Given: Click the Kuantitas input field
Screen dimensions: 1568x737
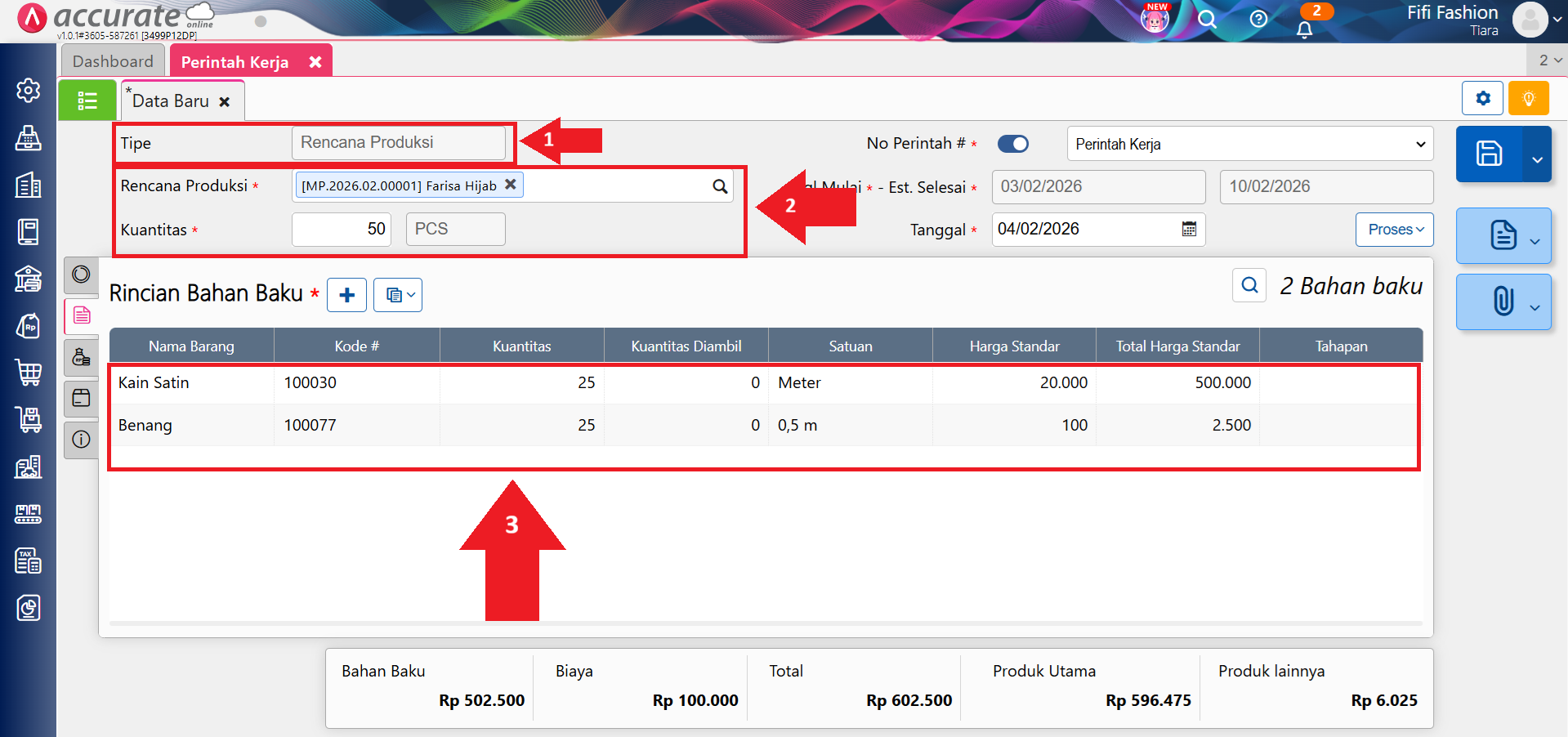Looking at the screenshot, I should tap(342, 230).
